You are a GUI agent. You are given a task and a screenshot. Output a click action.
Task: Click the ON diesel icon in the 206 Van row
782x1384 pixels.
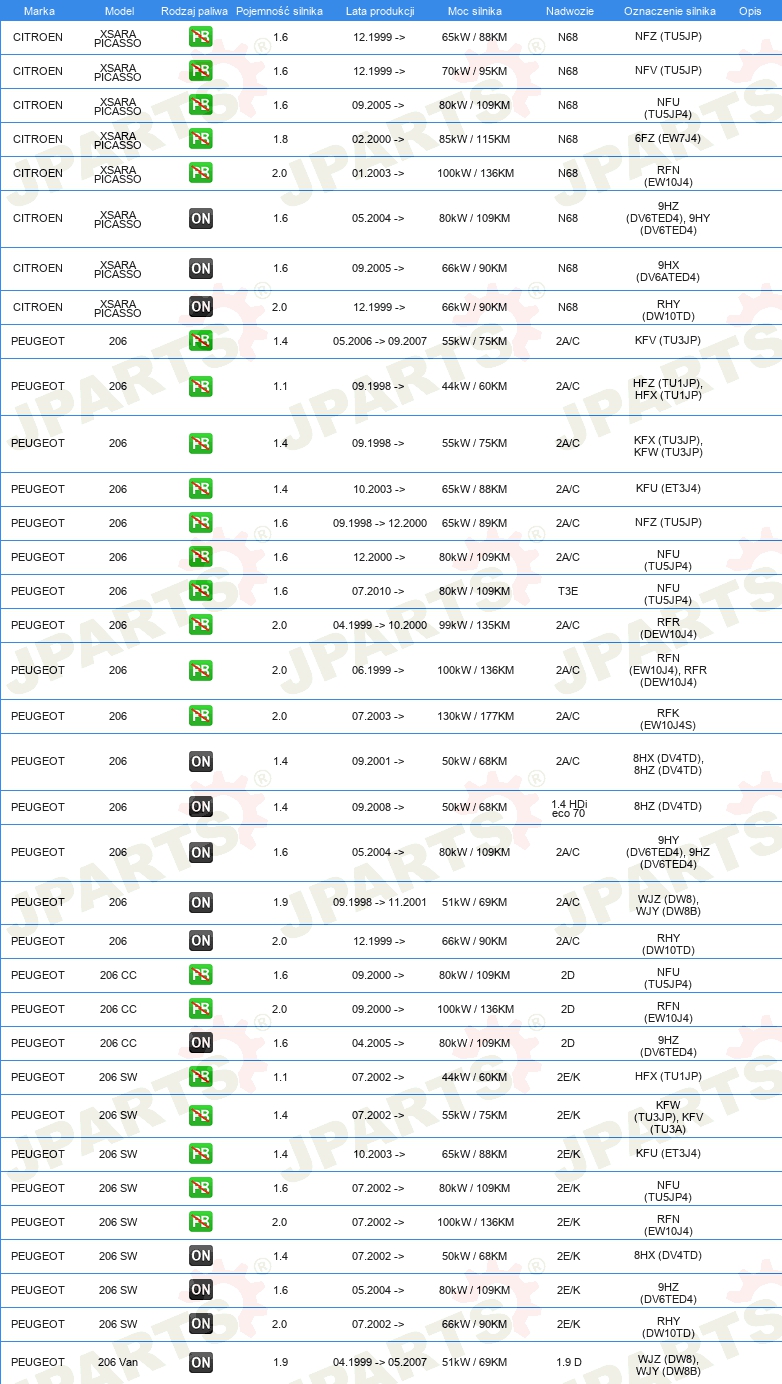tap(201, 1362)
